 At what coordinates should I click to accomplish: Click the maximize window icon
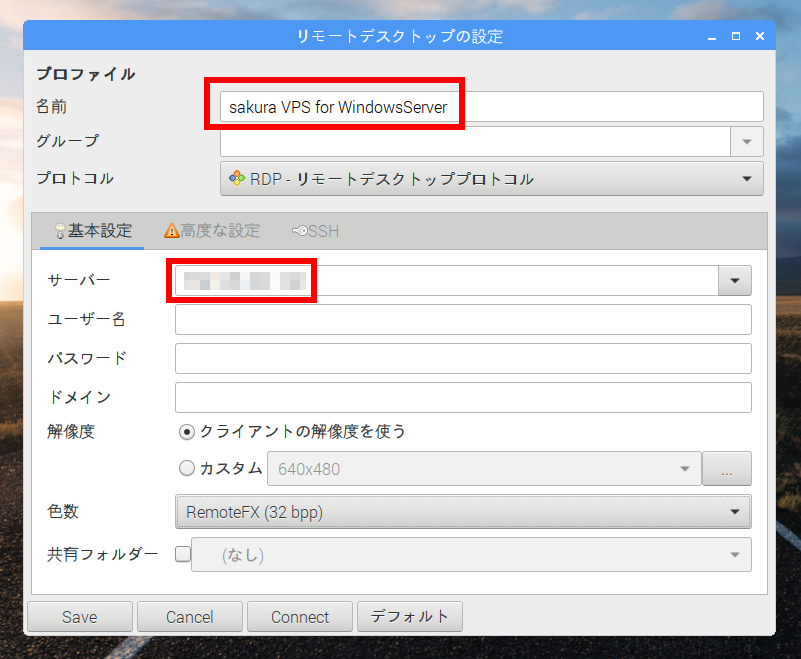[735, 37]
